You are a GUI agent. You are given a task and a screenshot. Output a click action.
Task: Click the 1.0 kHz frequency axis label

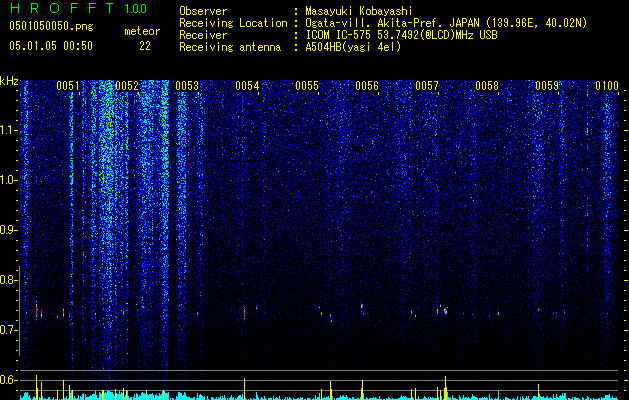click(x=9, y=180)
